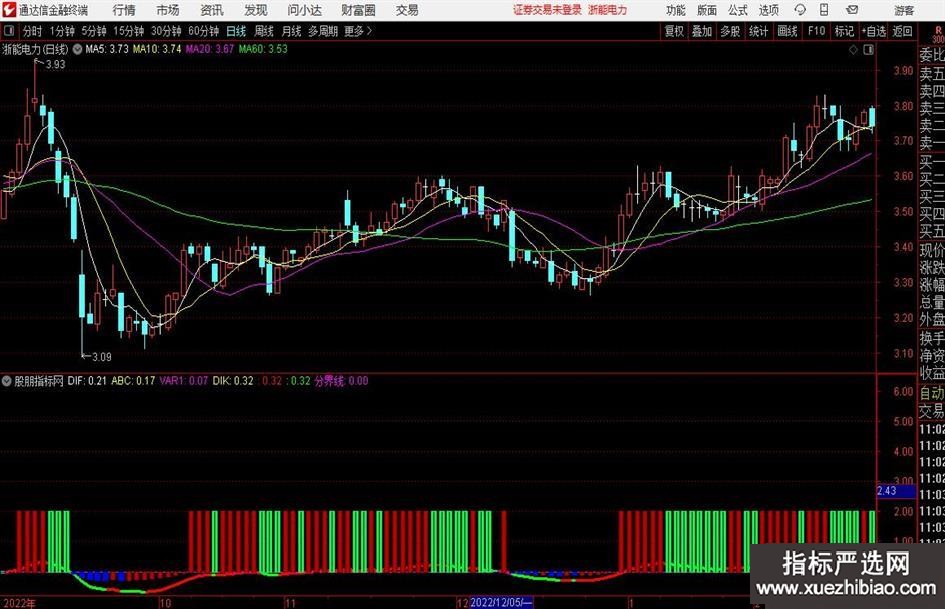This screenshot has width=945, height=609.
Task: Add stock via +自选 button
Action: (874, 31)
